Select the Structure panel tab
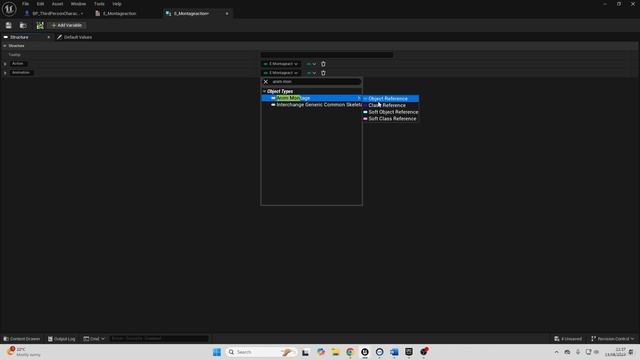This screenshot has height=360, width=640. pyautogui.click(x=19, y=37)
